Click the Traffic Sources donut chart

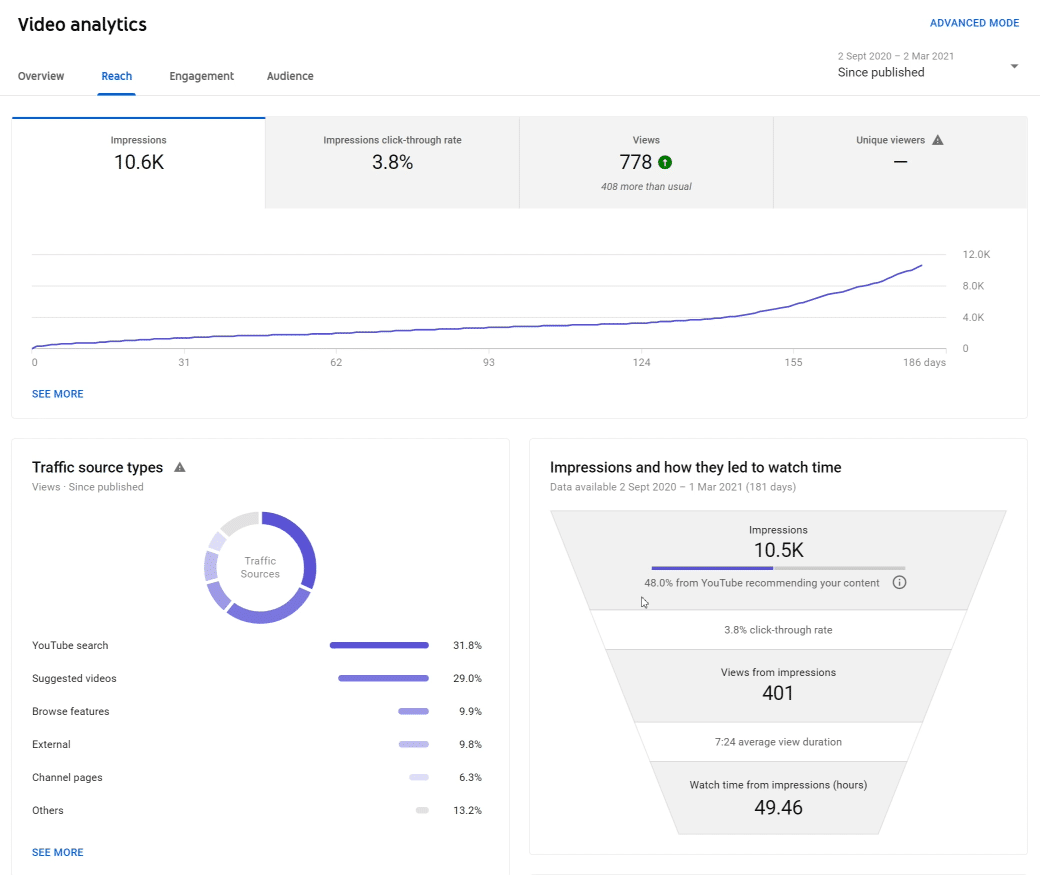[260, 568]
